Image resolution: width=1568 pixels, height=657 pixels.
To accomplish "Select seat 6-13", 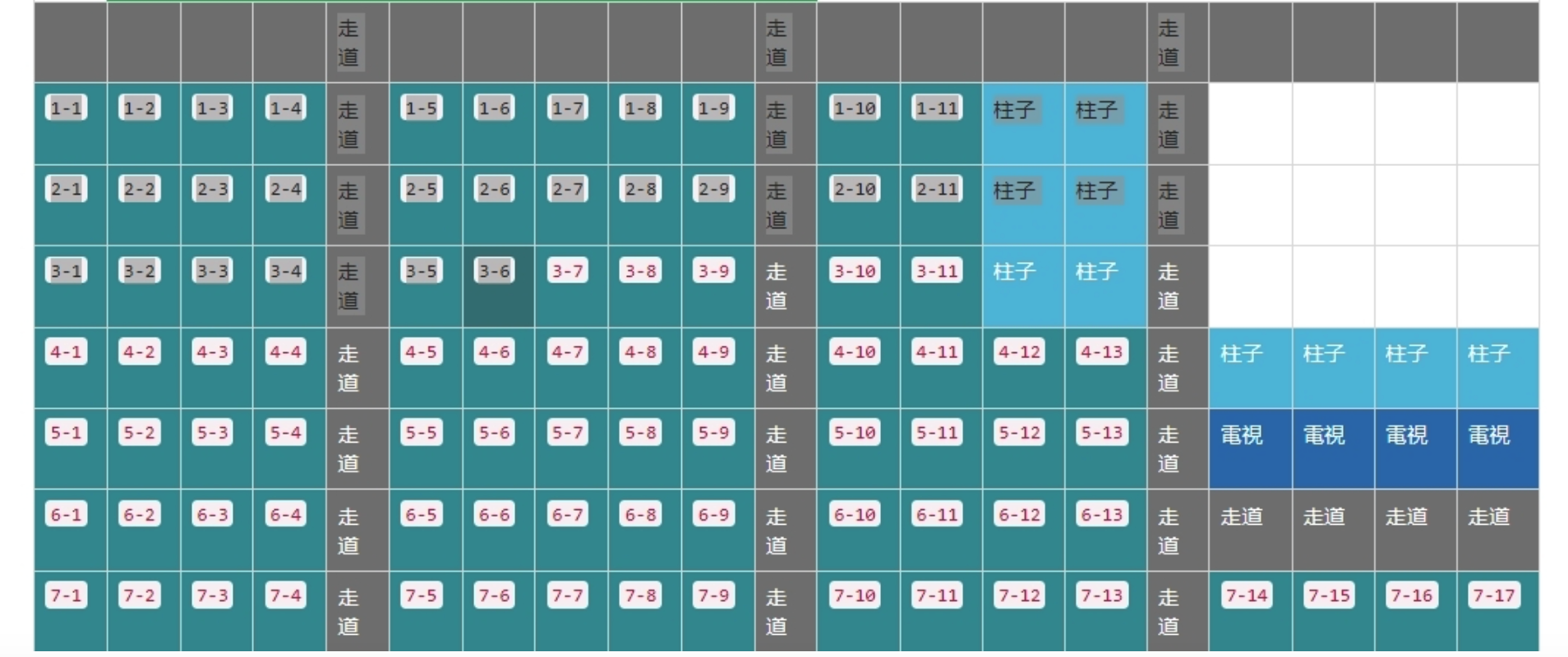I will (1101, 515).
